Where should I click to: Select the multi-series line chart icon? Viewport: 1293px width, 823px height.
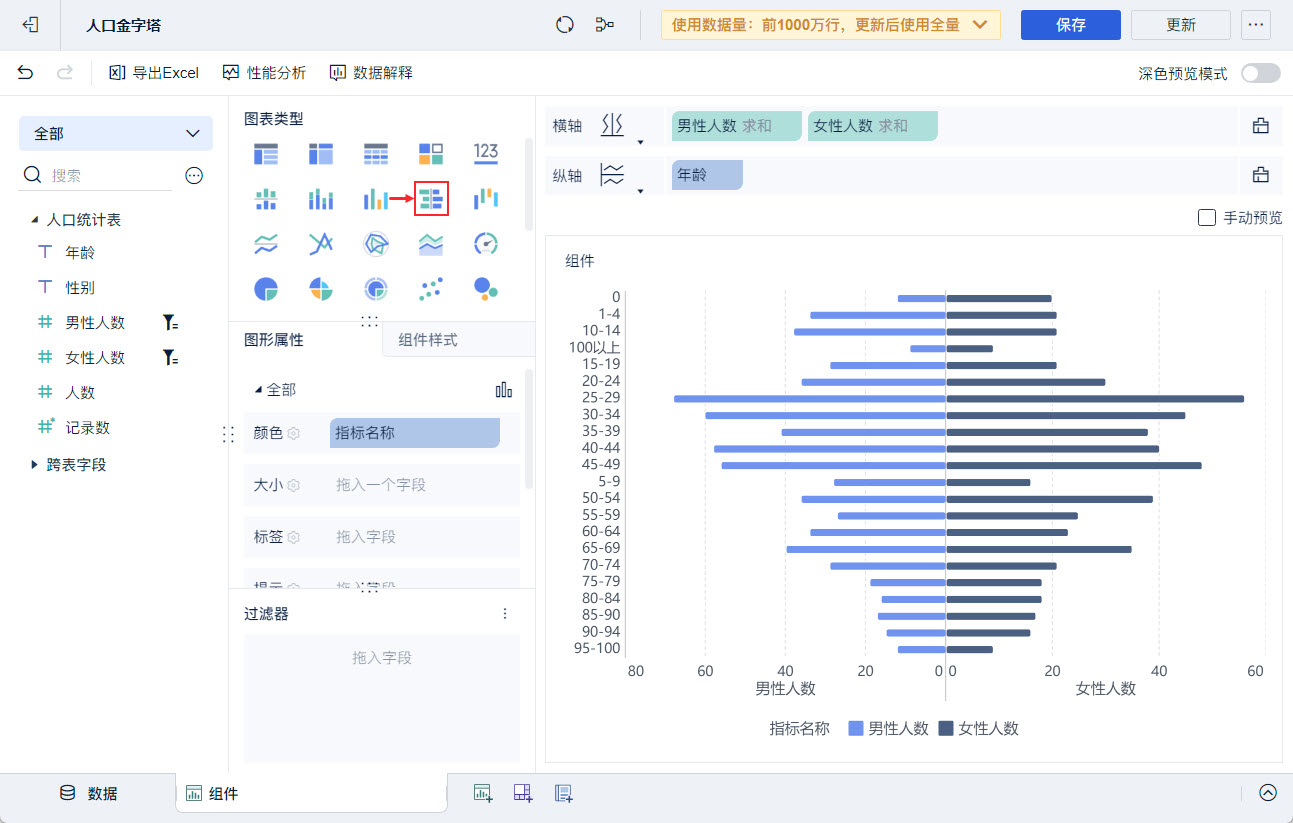pyautogui.click(x=320, y=244)
